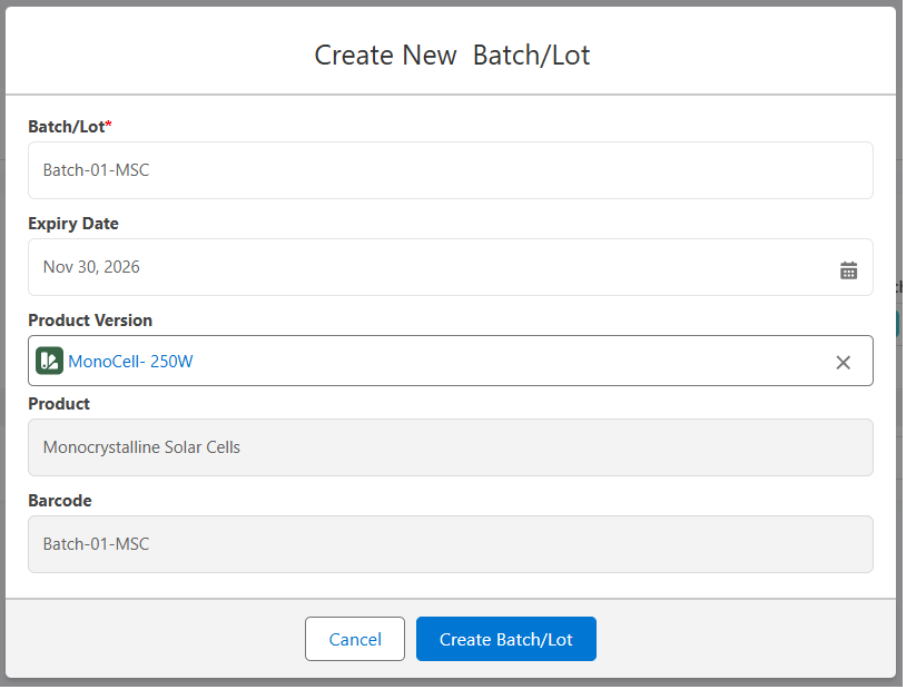Click the teal badge behind the dialog edge
The image size is (903, 687).
coord(899,323)
